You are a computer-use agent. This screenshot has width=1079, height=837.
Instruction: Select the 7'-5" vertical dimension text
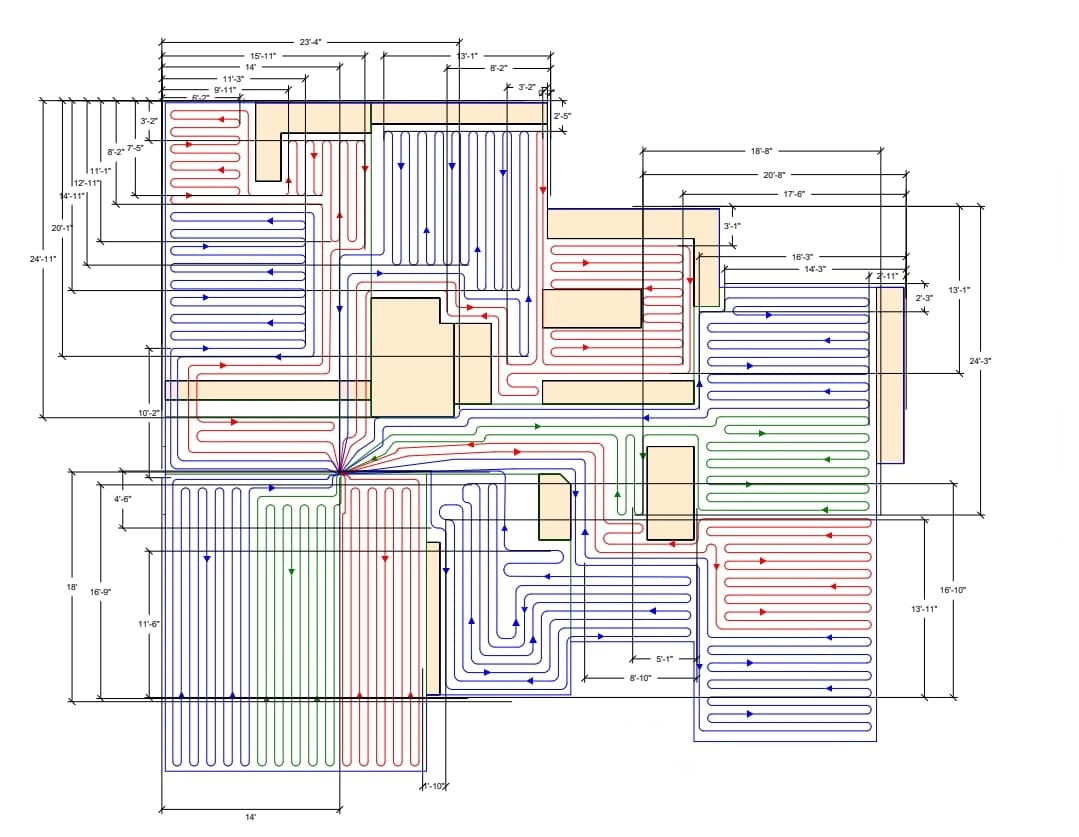tap(135, 148)
